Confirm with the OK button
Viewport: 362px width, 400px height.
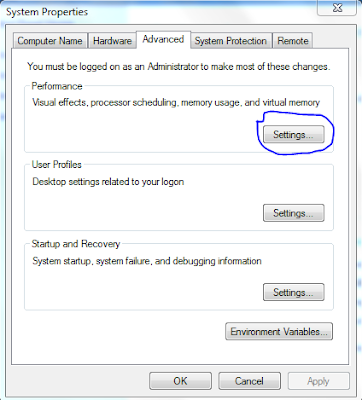[180, 381]
